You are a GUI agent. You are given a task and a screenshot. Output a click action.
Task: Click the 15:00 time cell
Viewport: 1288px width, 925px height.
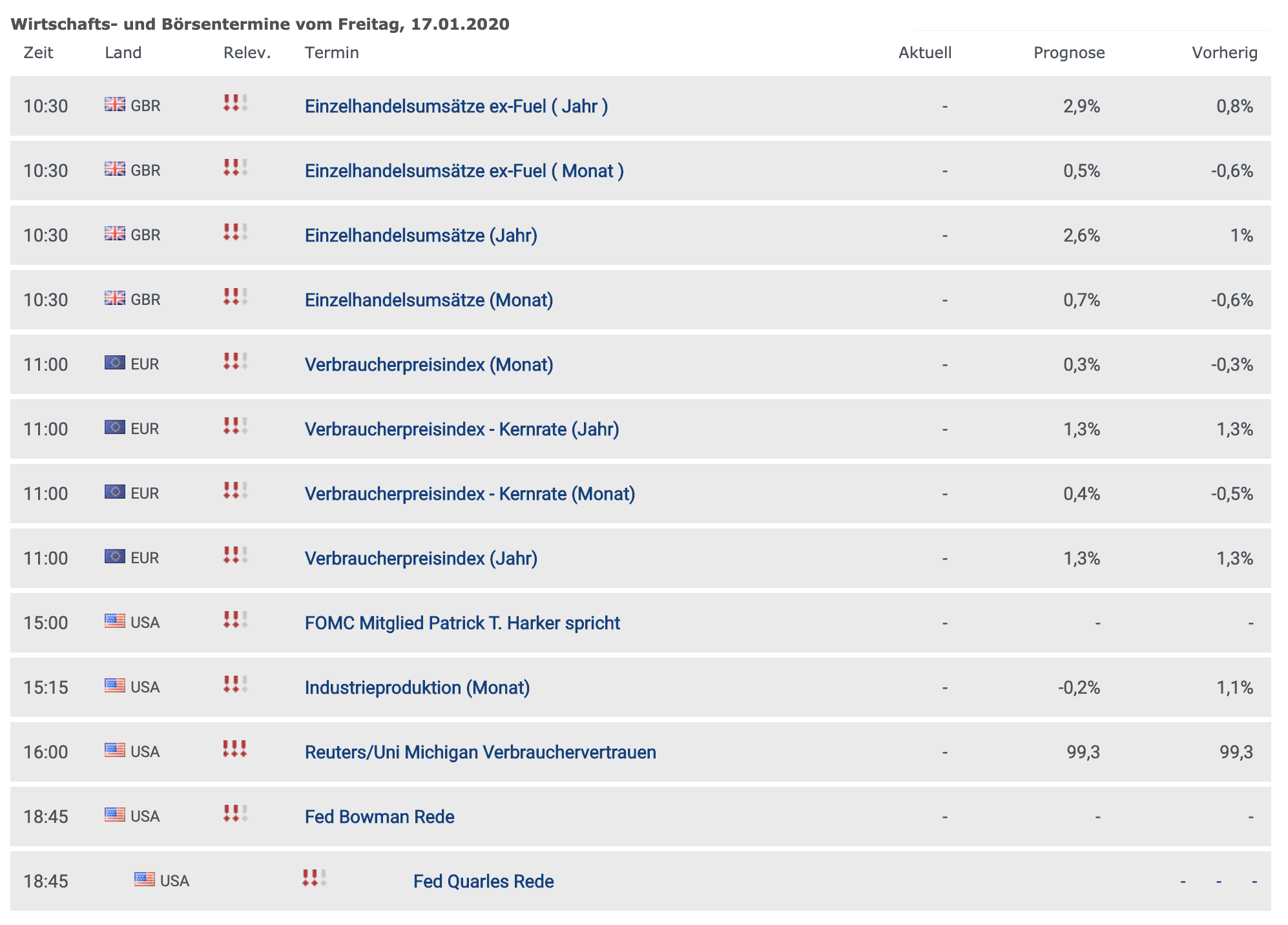46,623
